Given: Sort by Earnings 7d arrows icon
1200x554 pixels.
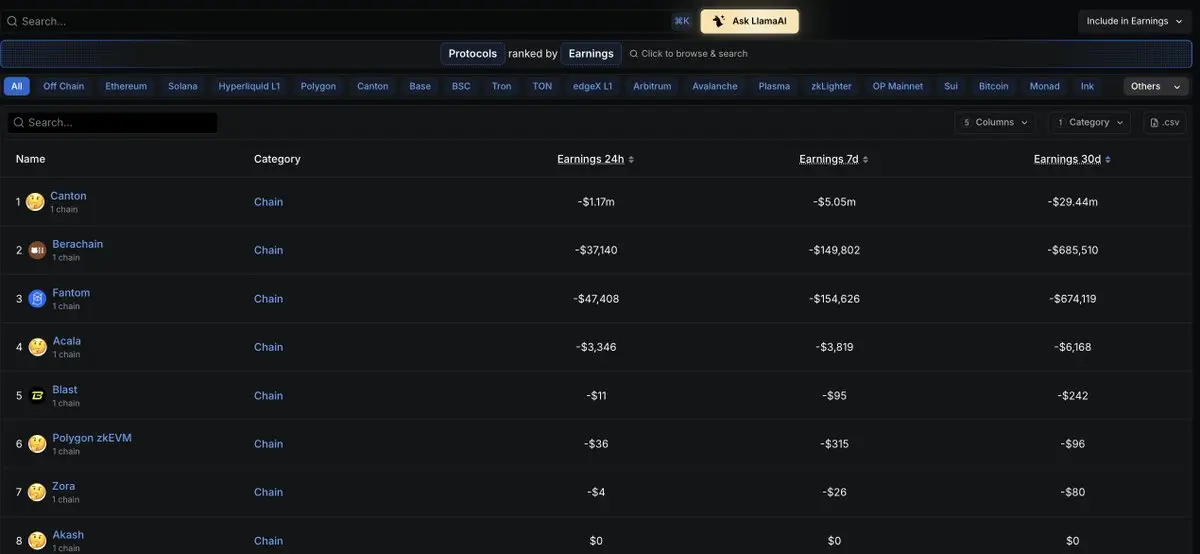Looking at the screenshot, I should 865,159.
